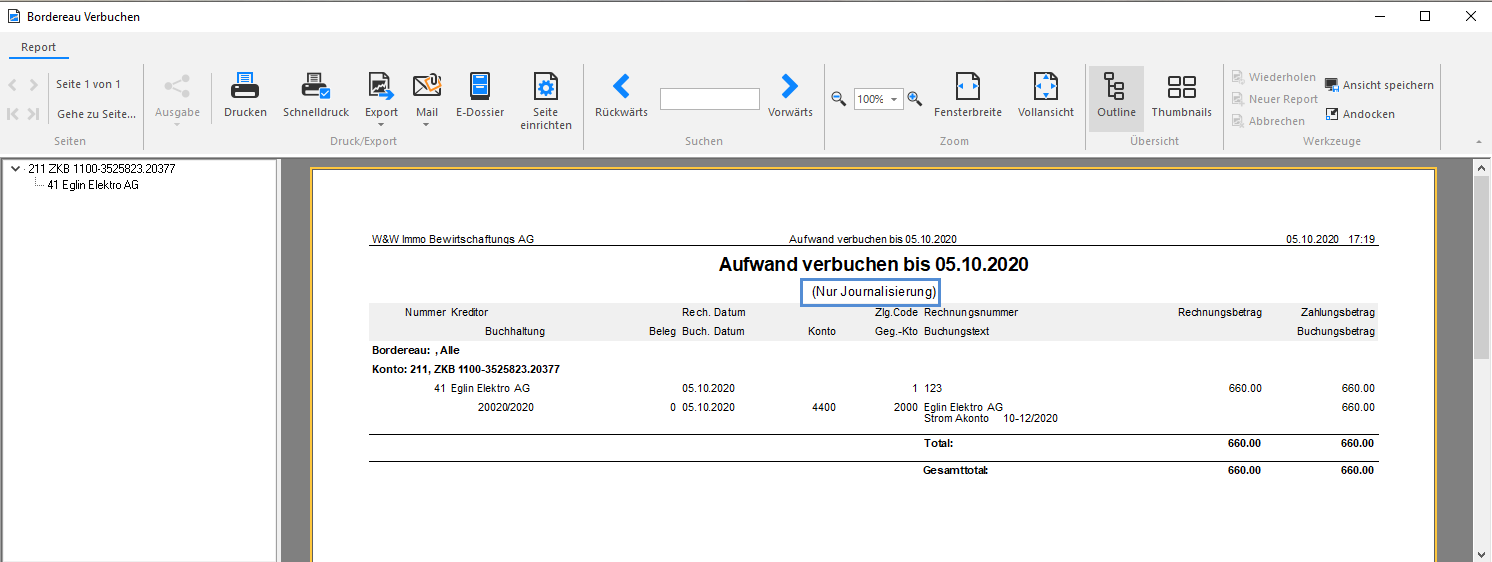Viewport: 1492px width, 562px height.
Task: Click Gehe zu Seite... button
Action: coord(96,114)
